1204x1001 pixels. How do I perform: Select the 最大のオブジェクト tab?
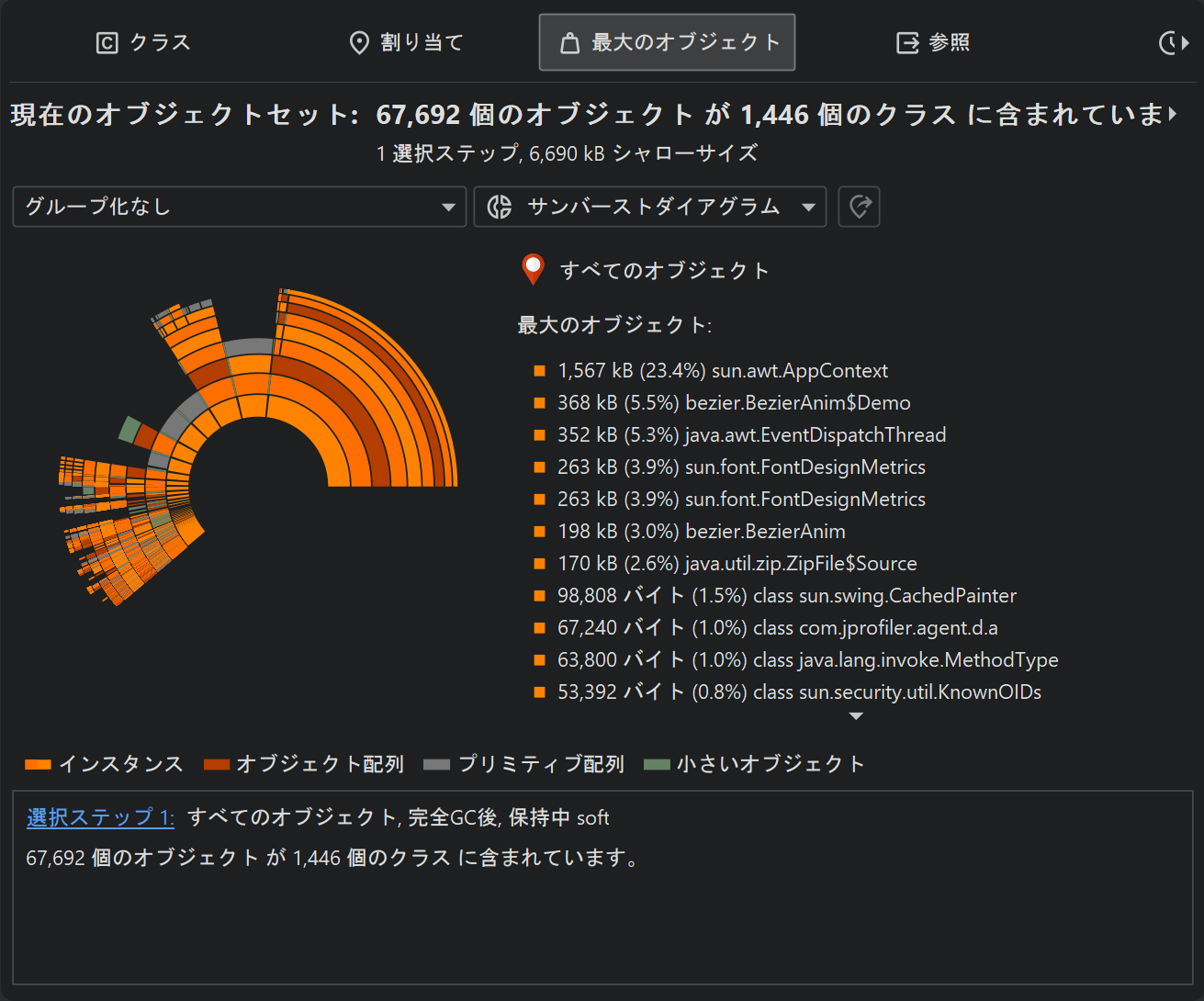pyautogui.click(x=667, y=42)
